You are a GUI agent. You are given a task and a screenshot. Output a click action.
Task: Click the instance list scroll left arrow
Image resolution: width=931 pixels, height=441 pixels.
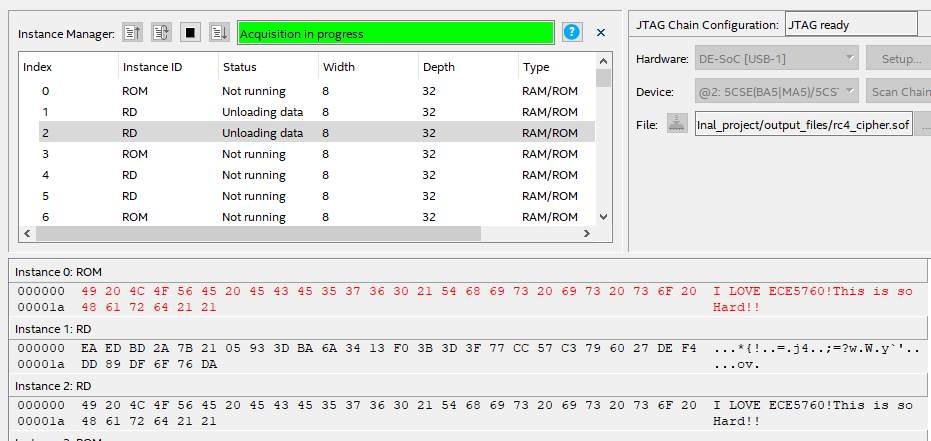tap(27, 234)
